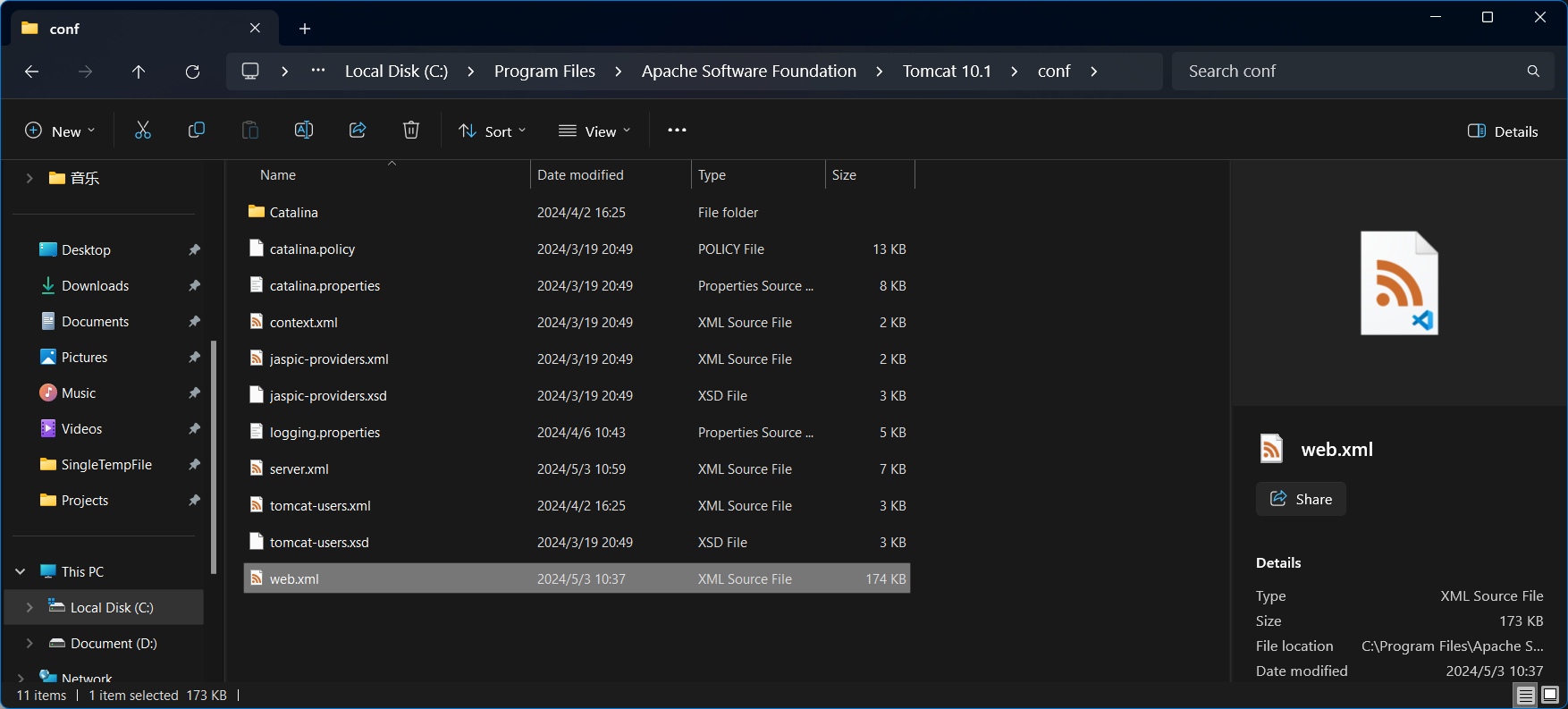Open the New dropdown menu
Screen dimensions: 1568x709
coord(60,131)
